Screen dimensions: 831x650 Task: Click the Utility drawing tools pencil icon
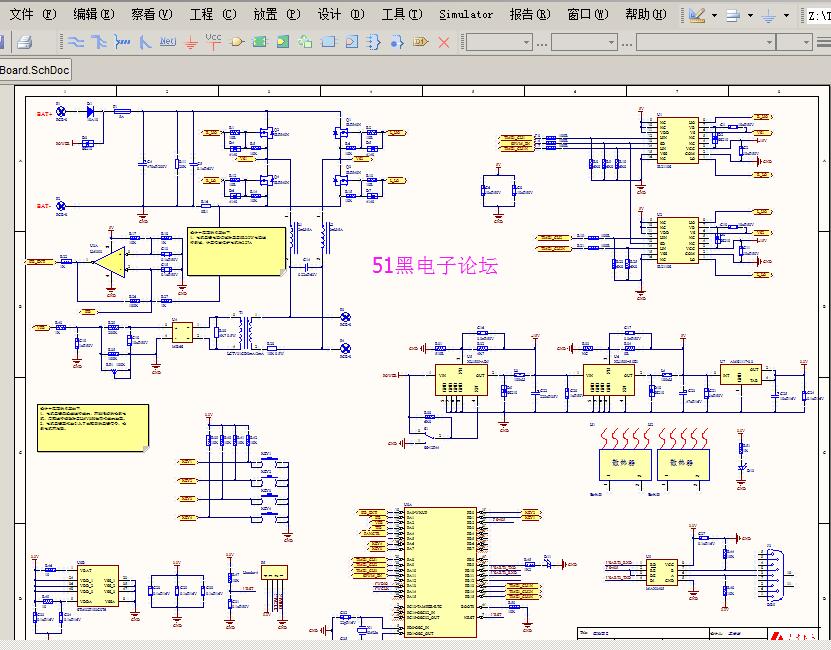pyautogui.click(x=697, y=15)
